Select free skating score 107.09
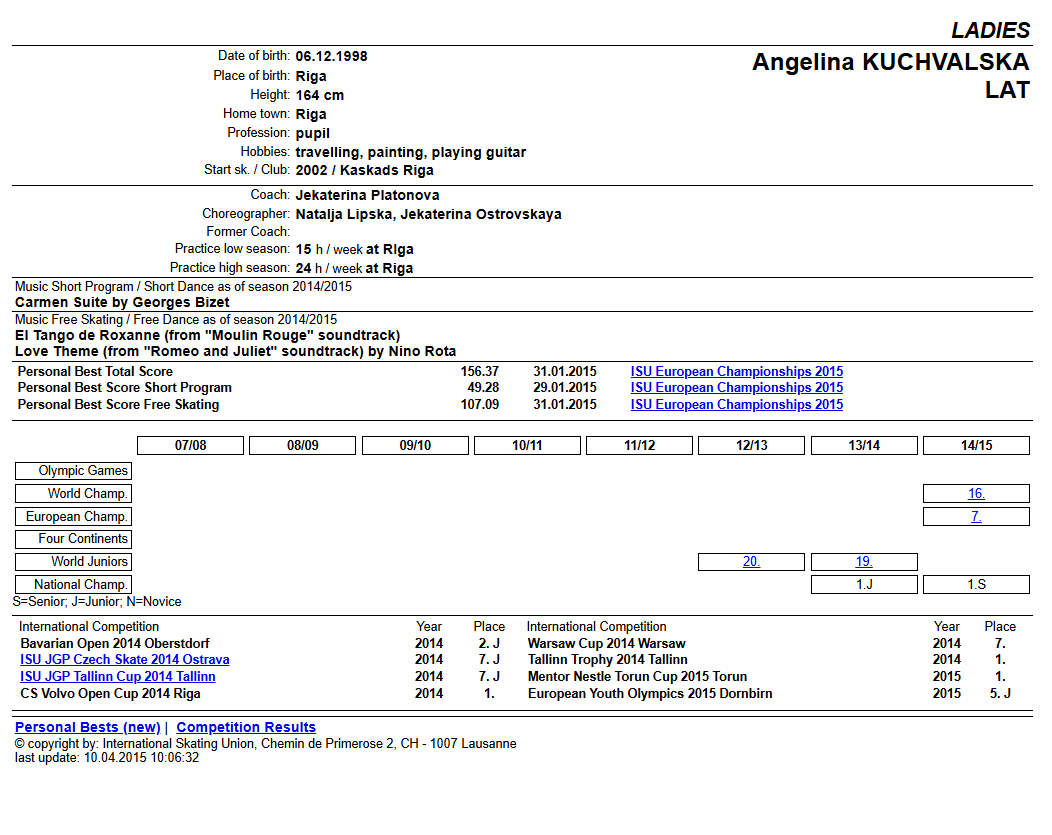The width and height of the screenshot is (1052, 835). 480,404
